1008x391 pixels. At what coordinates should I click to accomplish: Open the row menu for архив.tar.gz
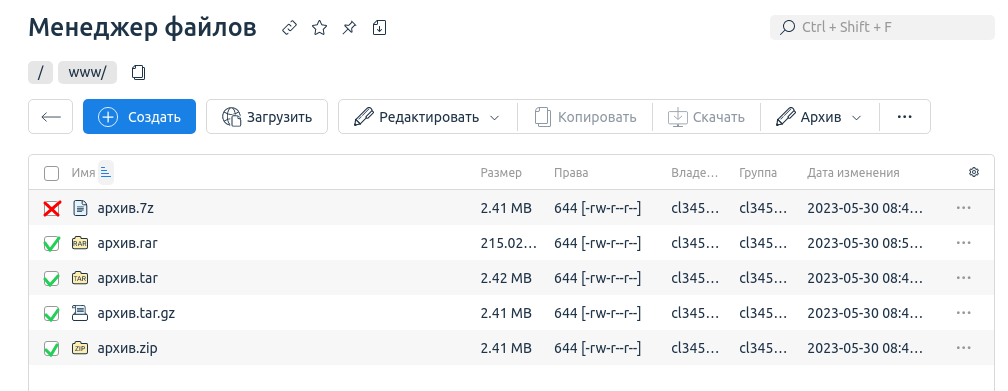click(x=964, y=313)
